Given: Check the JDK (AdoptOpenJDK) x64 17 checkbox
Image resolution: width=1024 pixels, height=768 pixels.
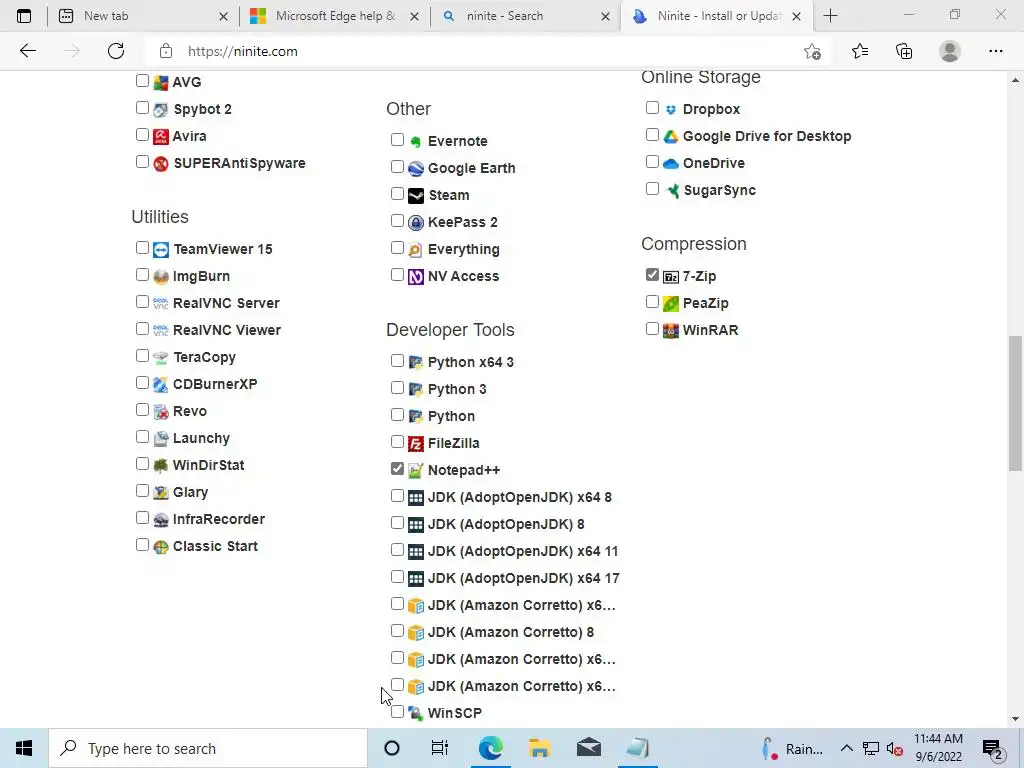Looking at the screenshot, I should click(397, 577).
